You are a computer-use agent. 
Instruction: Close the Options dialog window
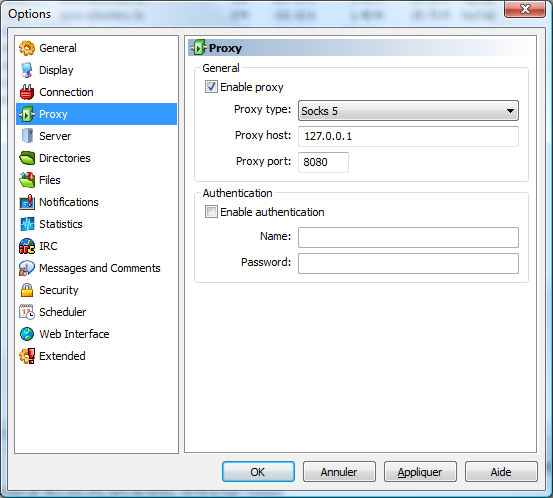(525, 9)
